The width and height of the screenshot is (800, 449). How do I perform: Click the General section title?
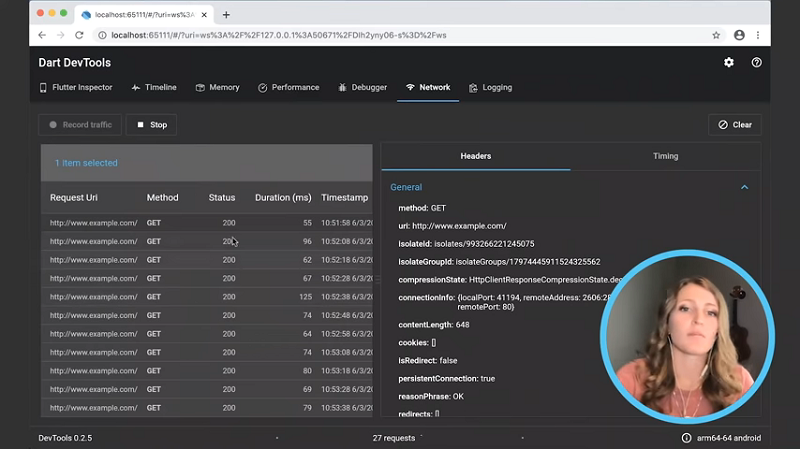[x=406, y=187]
